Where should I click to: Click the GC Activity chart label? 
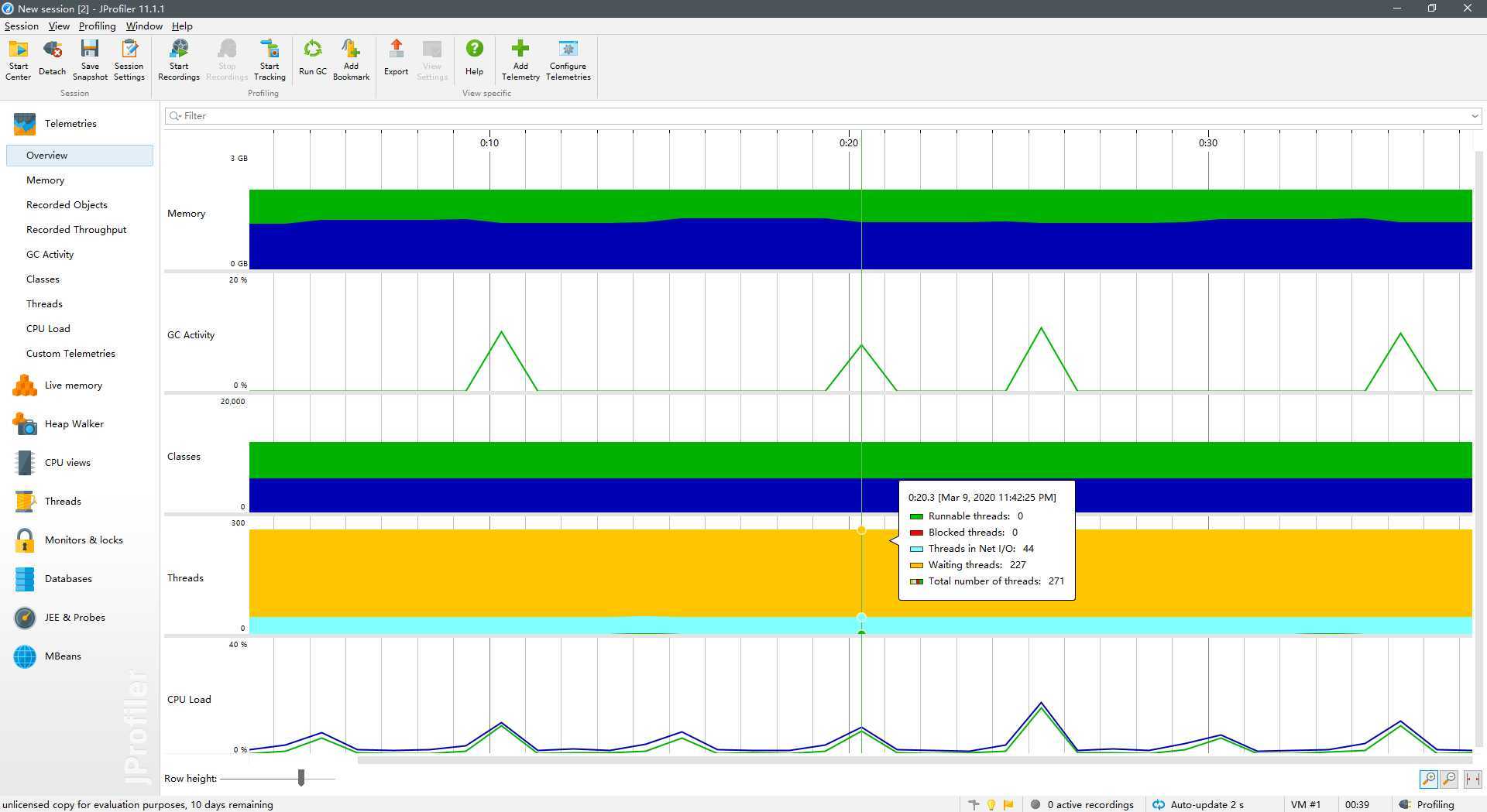pyautogui.click(x=191, y=334)
